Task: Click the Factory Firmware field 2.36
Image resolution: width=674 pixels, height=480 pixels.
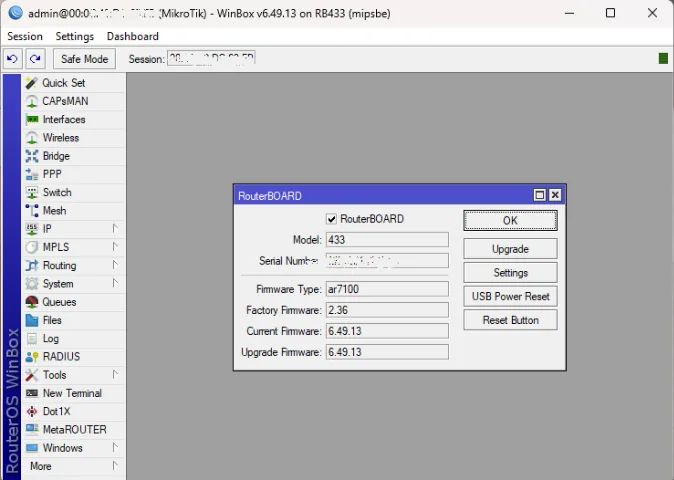Action: coord(387,310)
